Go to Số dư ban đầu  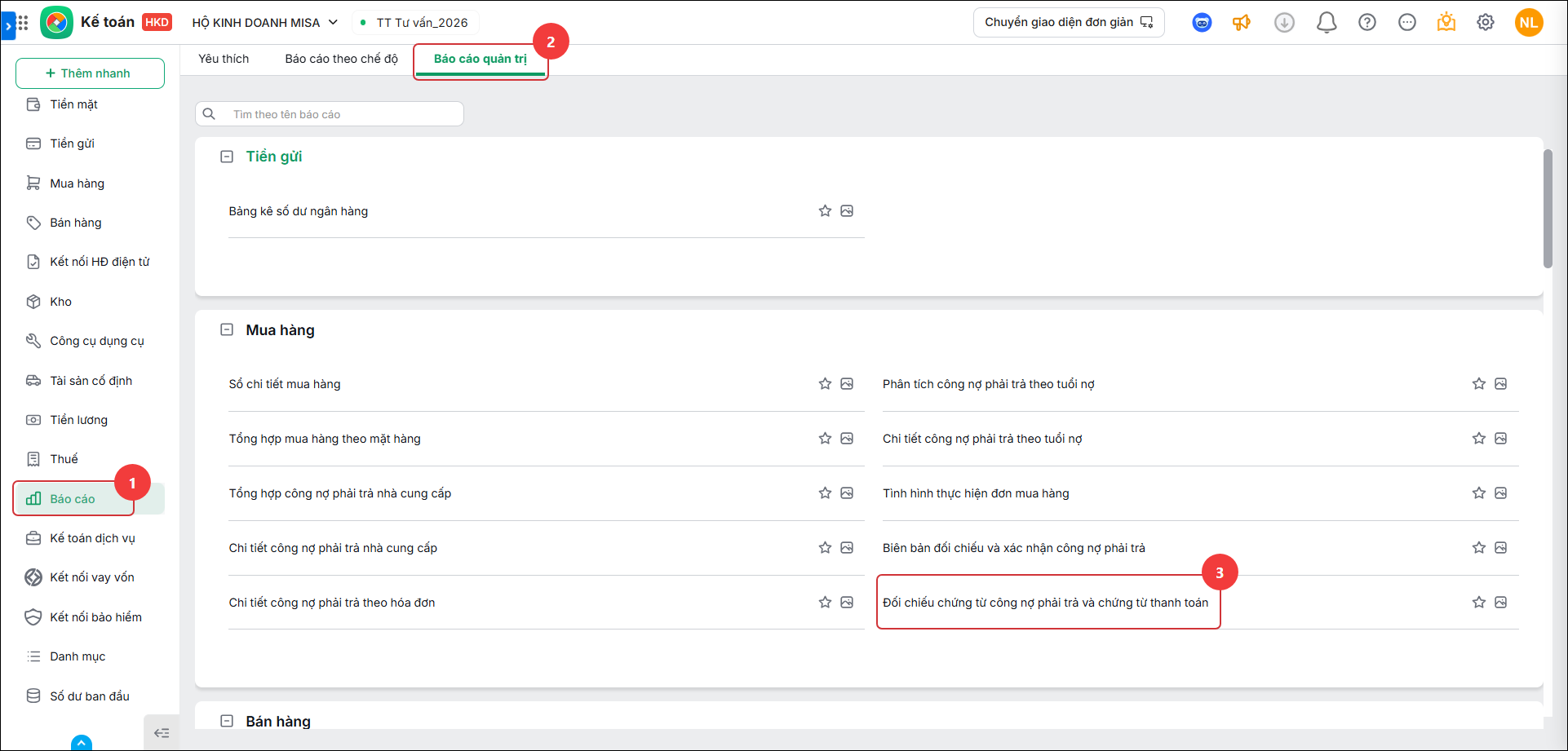point(90,696)
